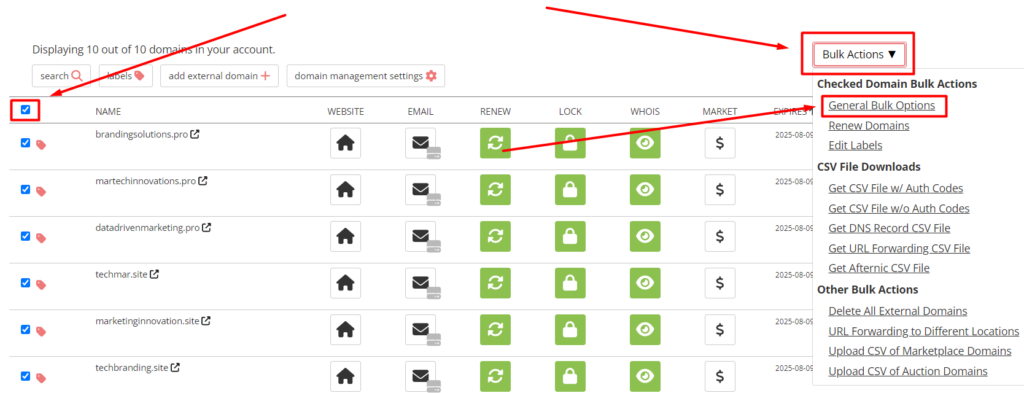1024x393 pixels.
Task: Choose Renew Domains from bulk menu
Action: tap(869, 125)
